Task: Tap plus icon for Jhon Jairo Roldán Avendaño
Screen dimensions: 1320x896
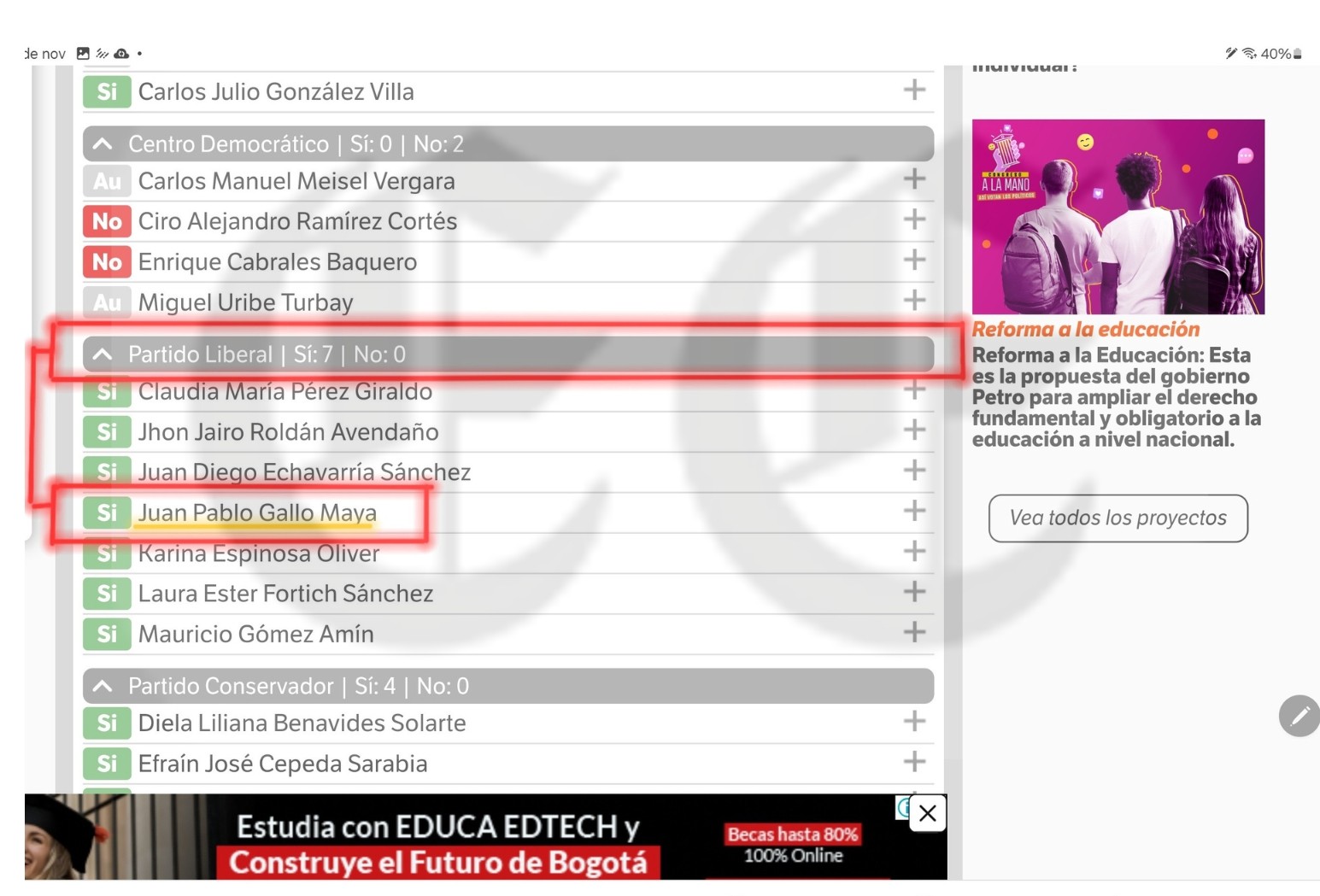Action: (x=914, y=430)
